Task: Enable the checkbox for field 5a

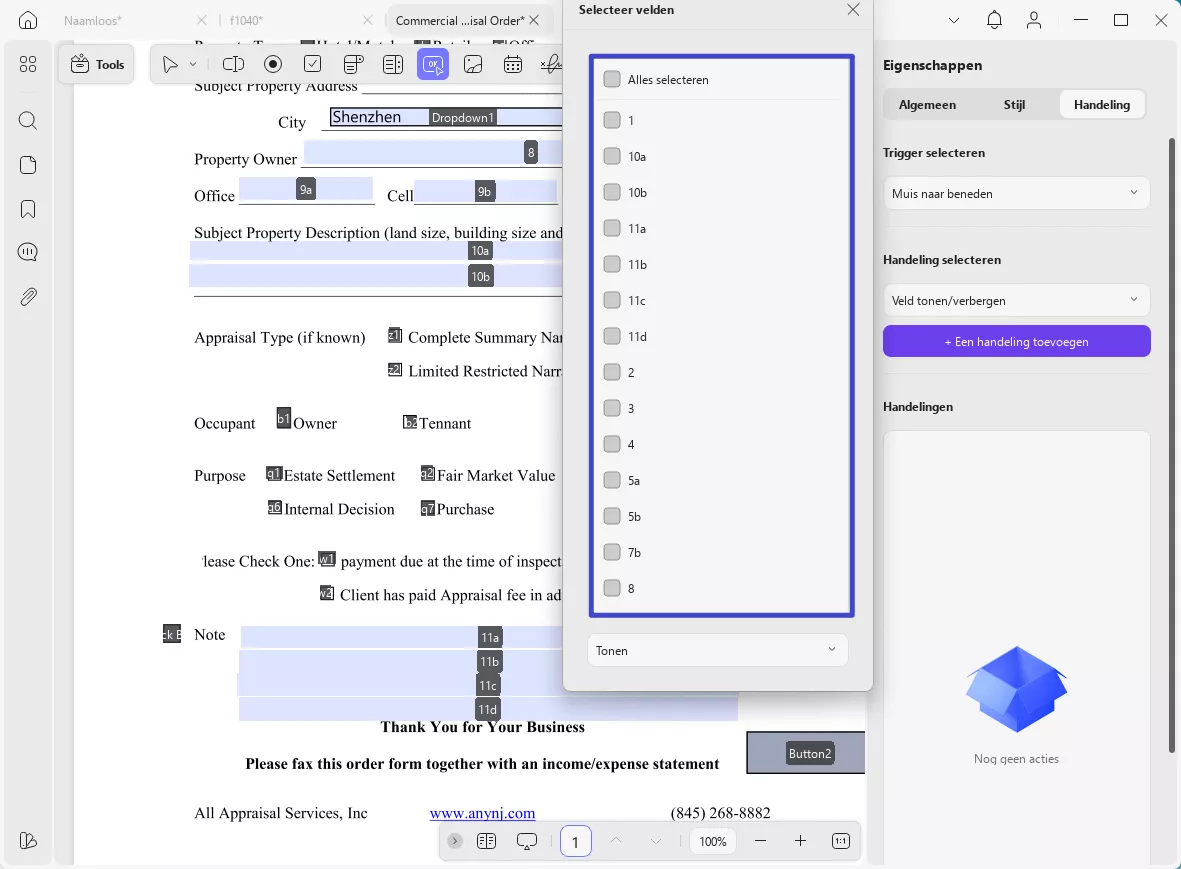Action: click(x=612, y=480)
